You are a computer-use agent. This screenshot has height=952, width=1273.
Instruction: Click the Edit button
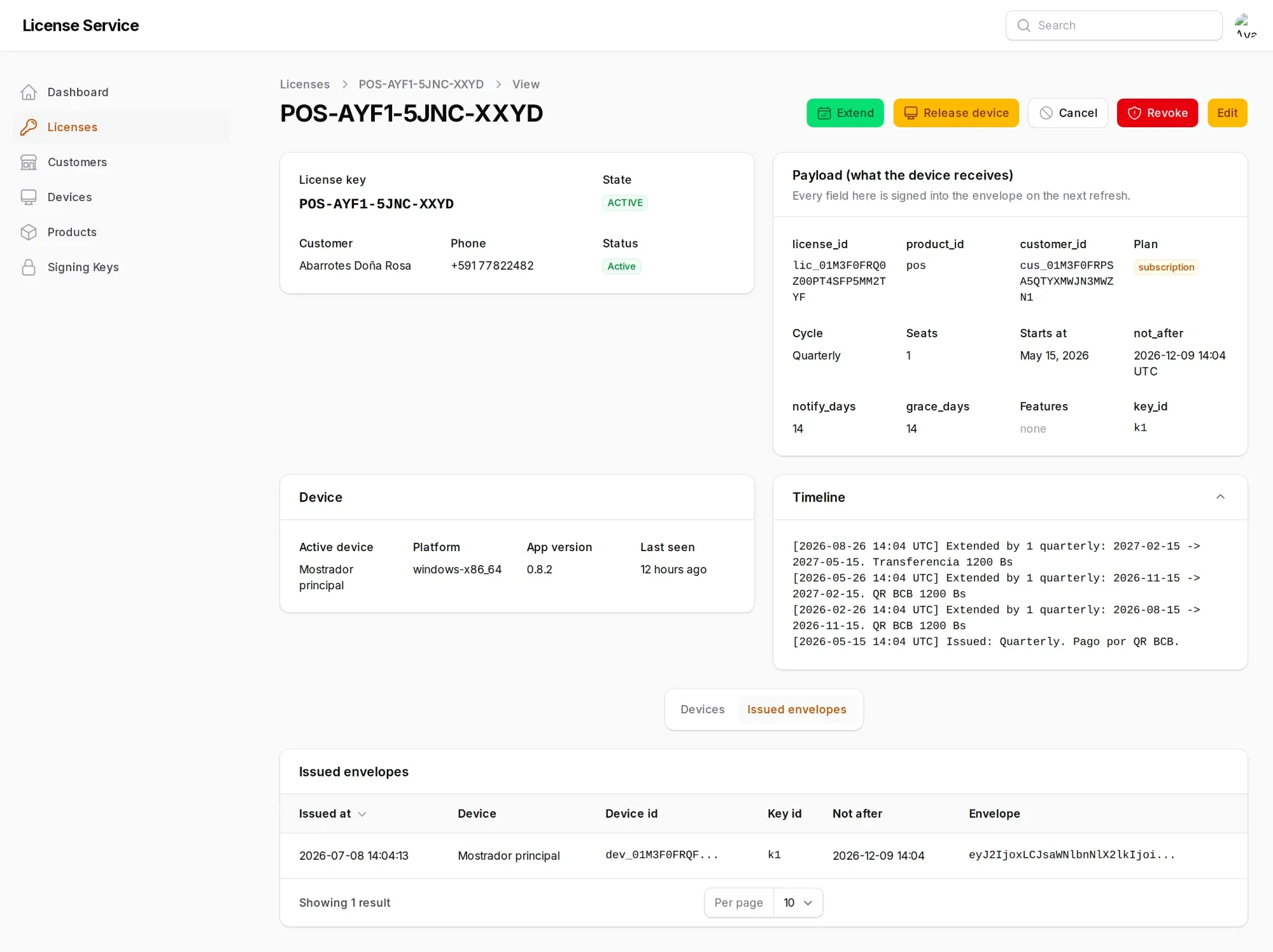coord(1227,113)
